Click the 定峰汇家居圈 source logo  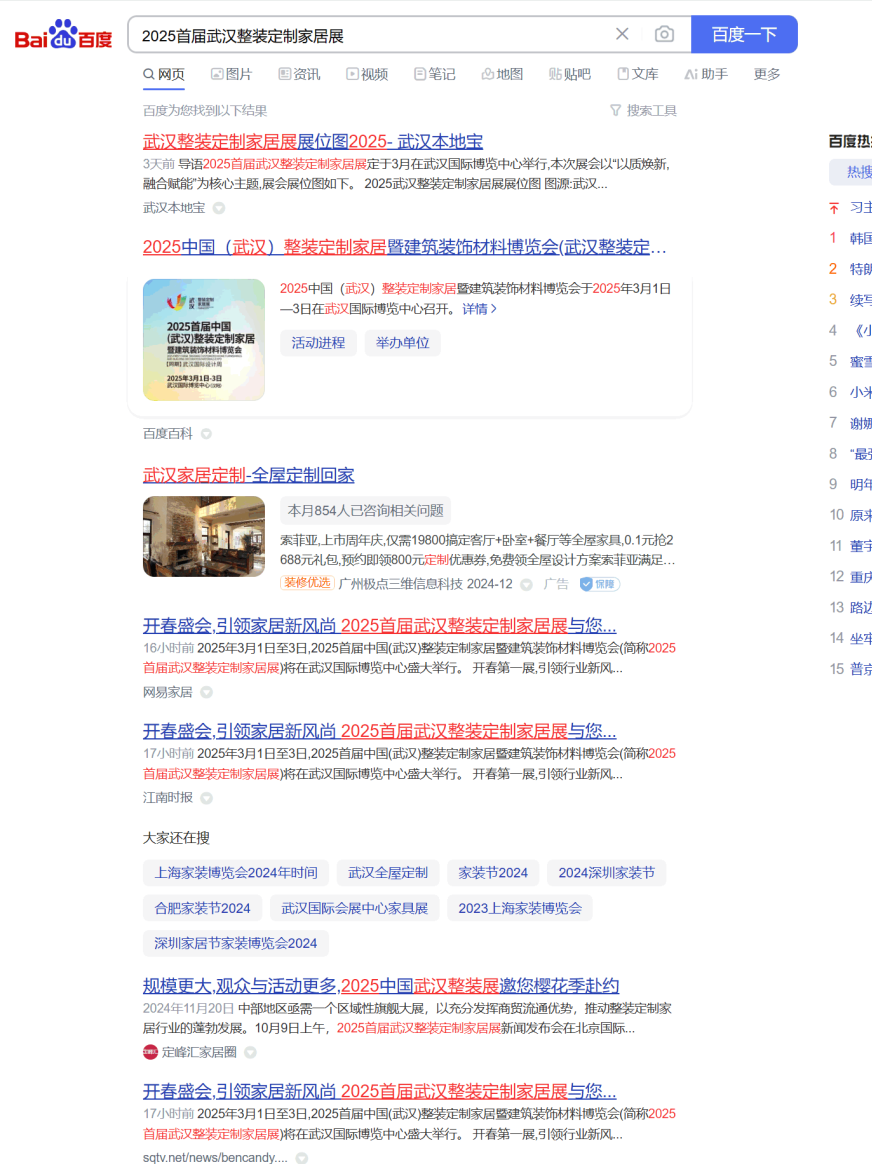coord(150,1052)
